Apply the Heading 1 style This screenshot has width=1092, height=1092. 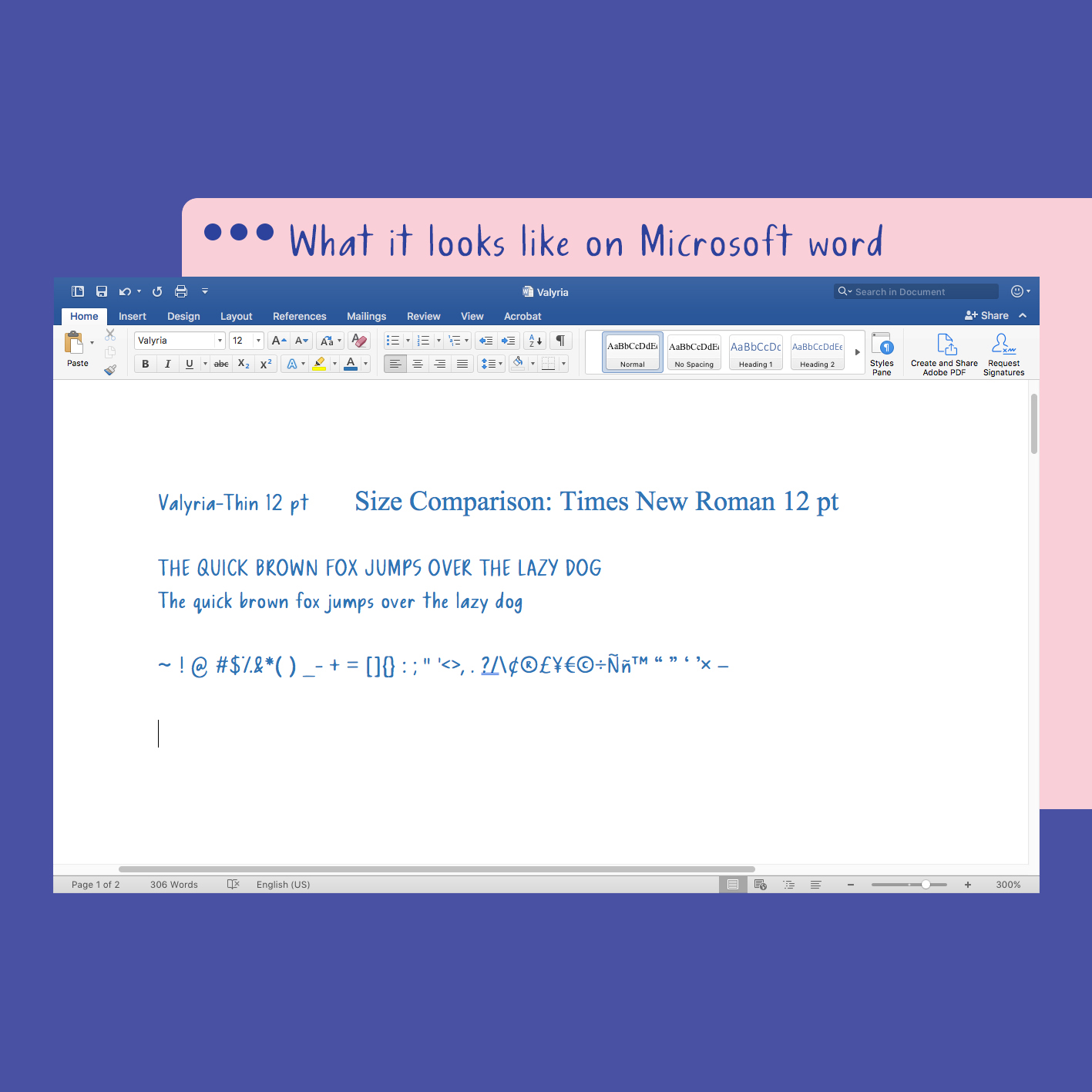(756, 352)
